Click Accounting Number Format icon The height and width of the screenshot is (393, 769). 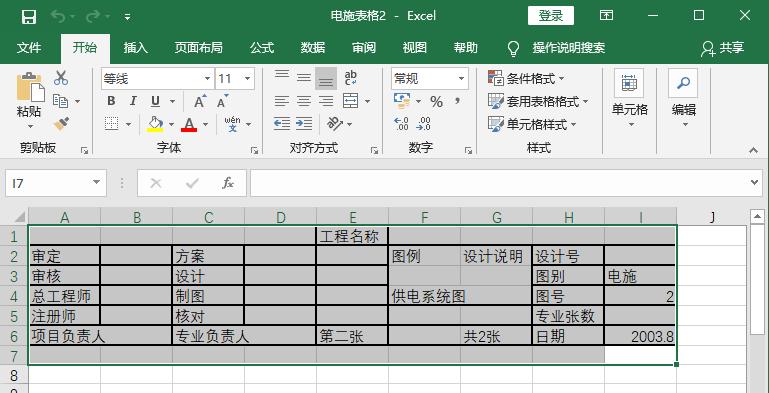point(402,101)
